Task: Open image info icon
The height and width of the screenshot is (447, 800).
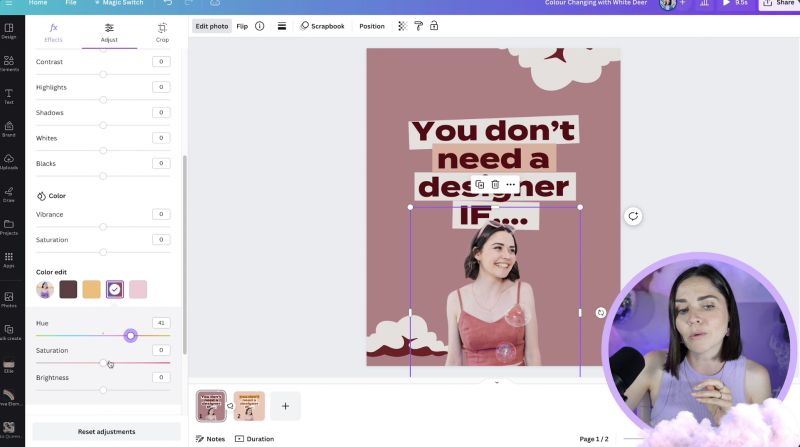Action: [x=260, y=26]
